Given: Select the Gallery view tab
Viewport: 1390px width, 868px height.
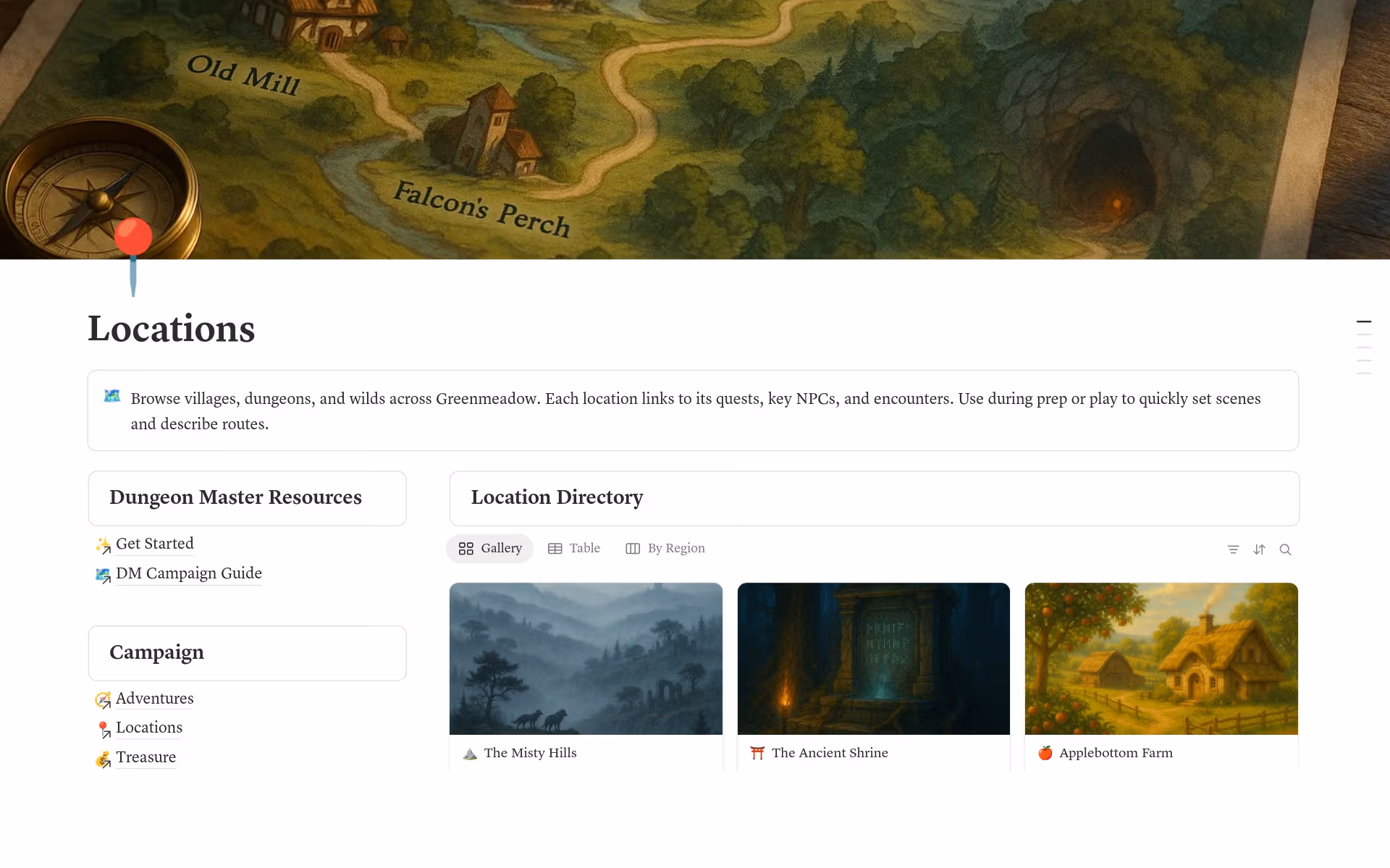Looking at the screenshot, I should pyautogui.click(x=490, y=548).
